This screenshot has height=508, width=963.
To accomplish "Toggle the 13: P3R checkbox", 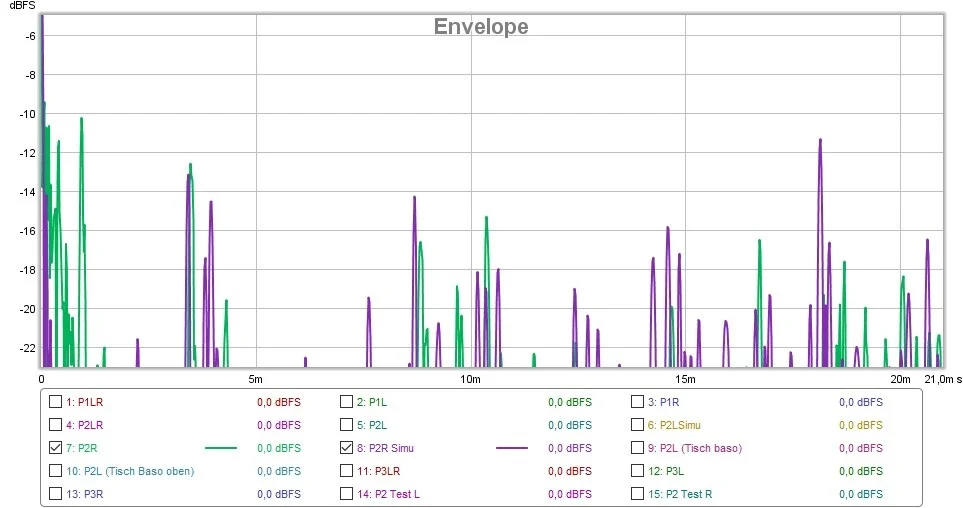I will click(55, 493).
